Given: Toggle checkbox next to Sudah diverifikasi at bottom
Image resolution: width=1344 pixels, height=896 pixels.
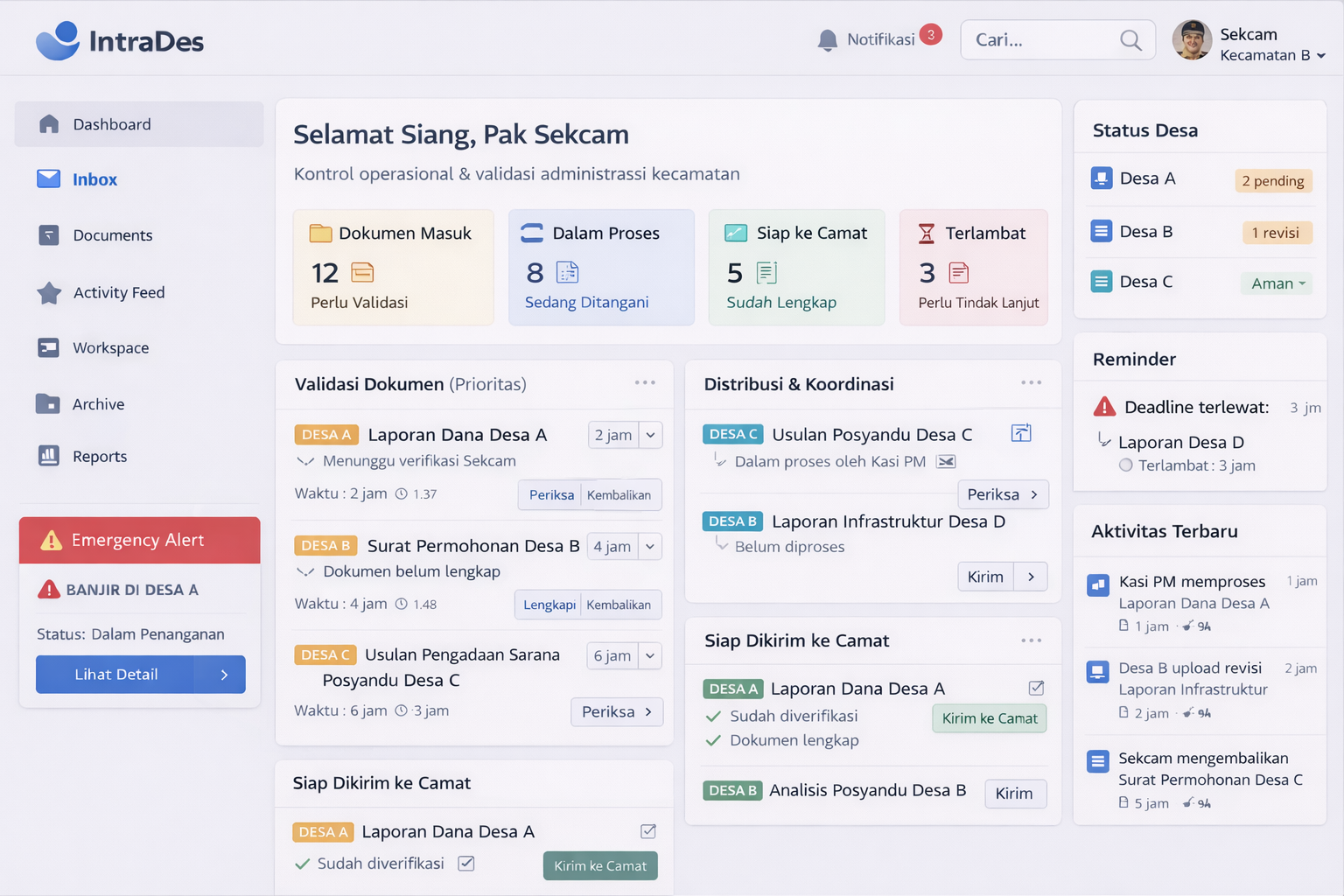Looking at the screenshot, I should (x=466, y=864).
